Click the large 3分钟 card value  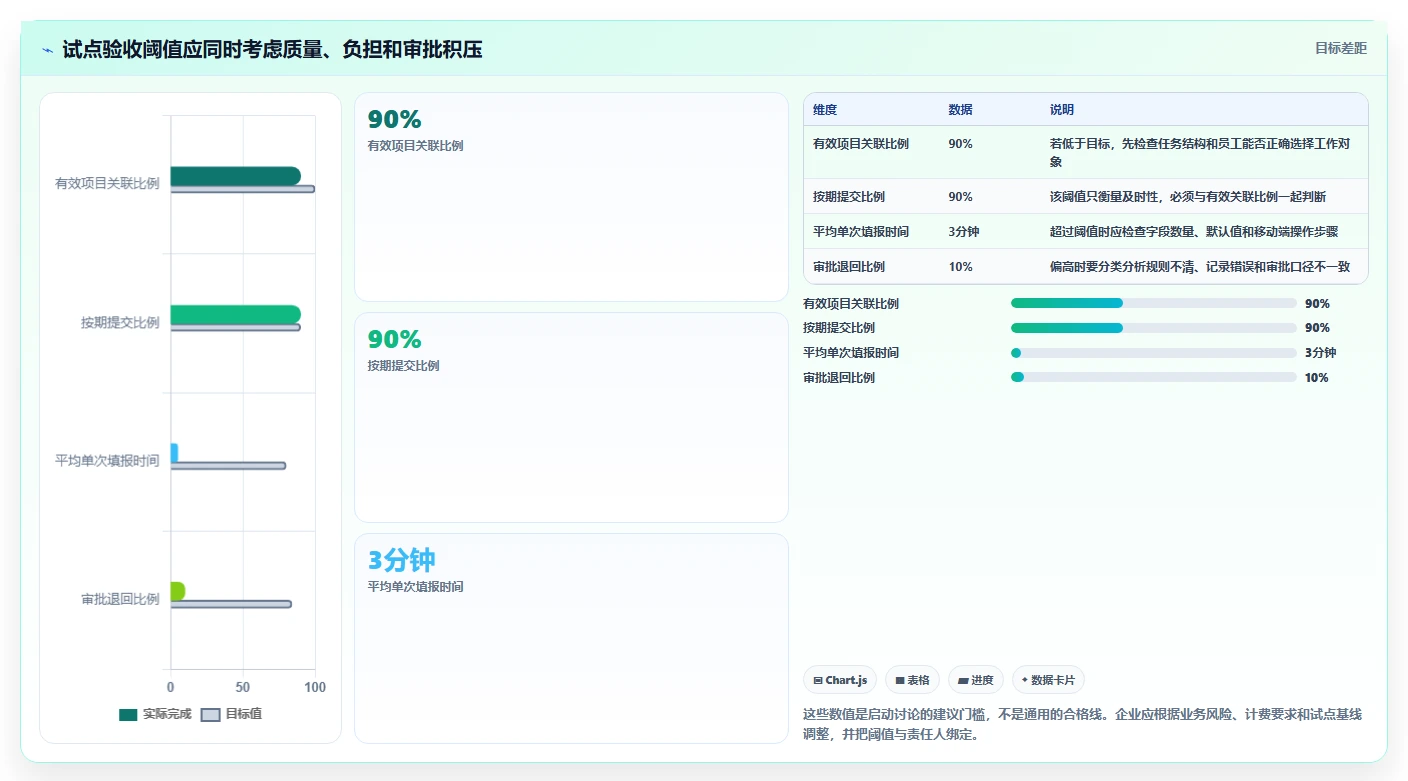[x=401, y=560]
